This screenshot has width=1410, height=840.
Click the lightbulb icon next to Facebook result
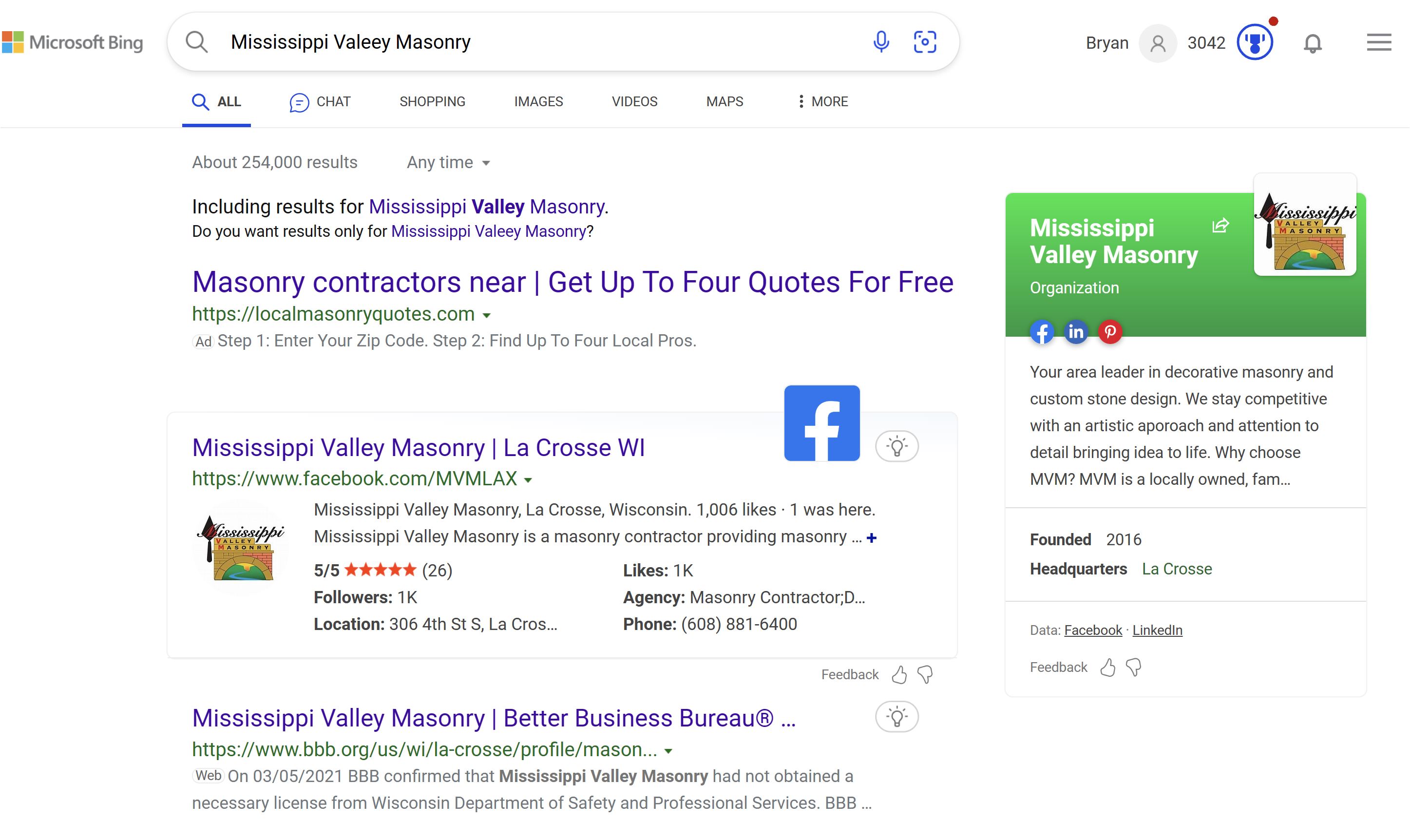coord(897,446)
